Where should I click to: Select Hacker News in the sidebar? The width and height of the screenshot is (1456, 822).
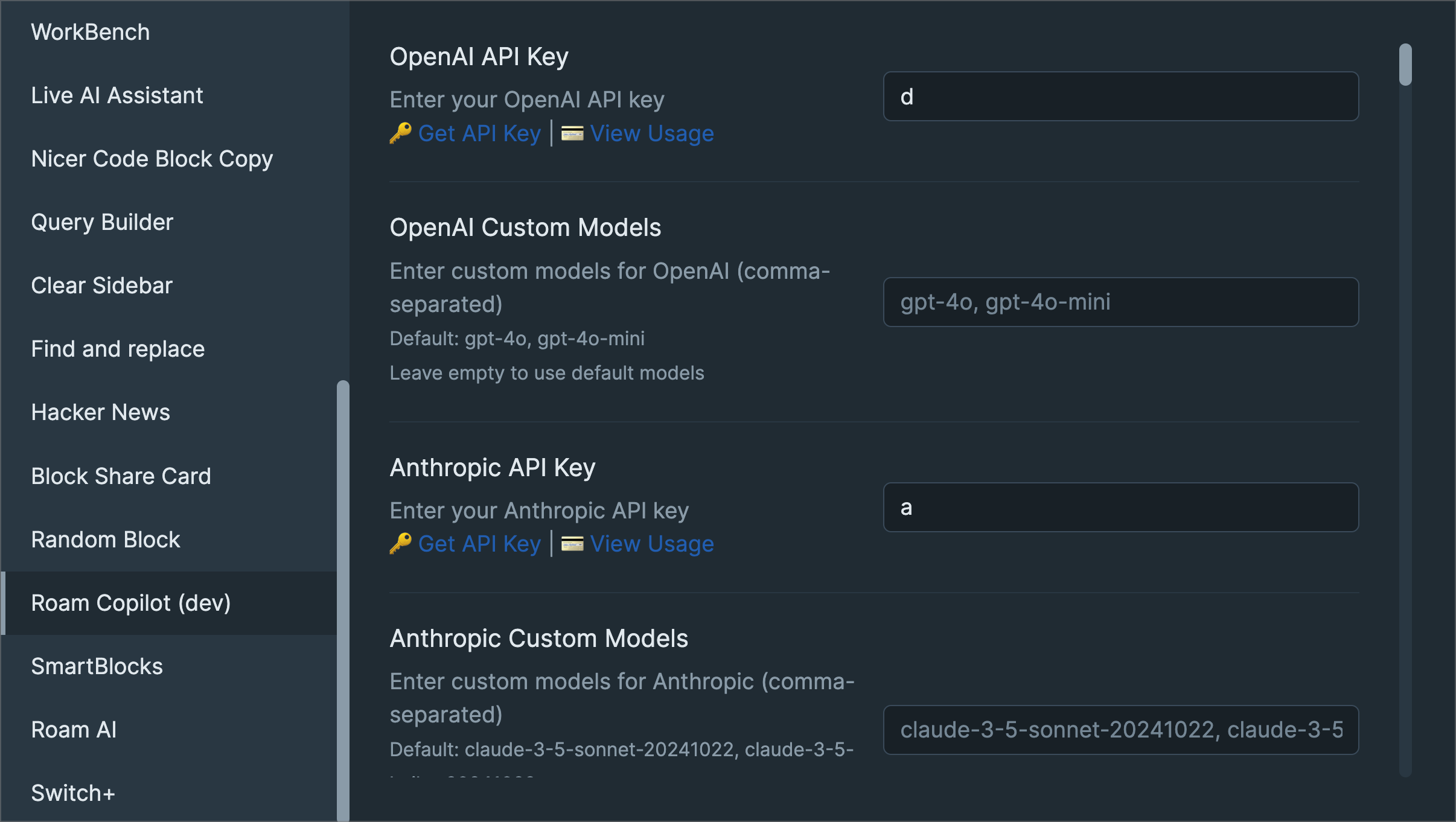click(100, 412)
